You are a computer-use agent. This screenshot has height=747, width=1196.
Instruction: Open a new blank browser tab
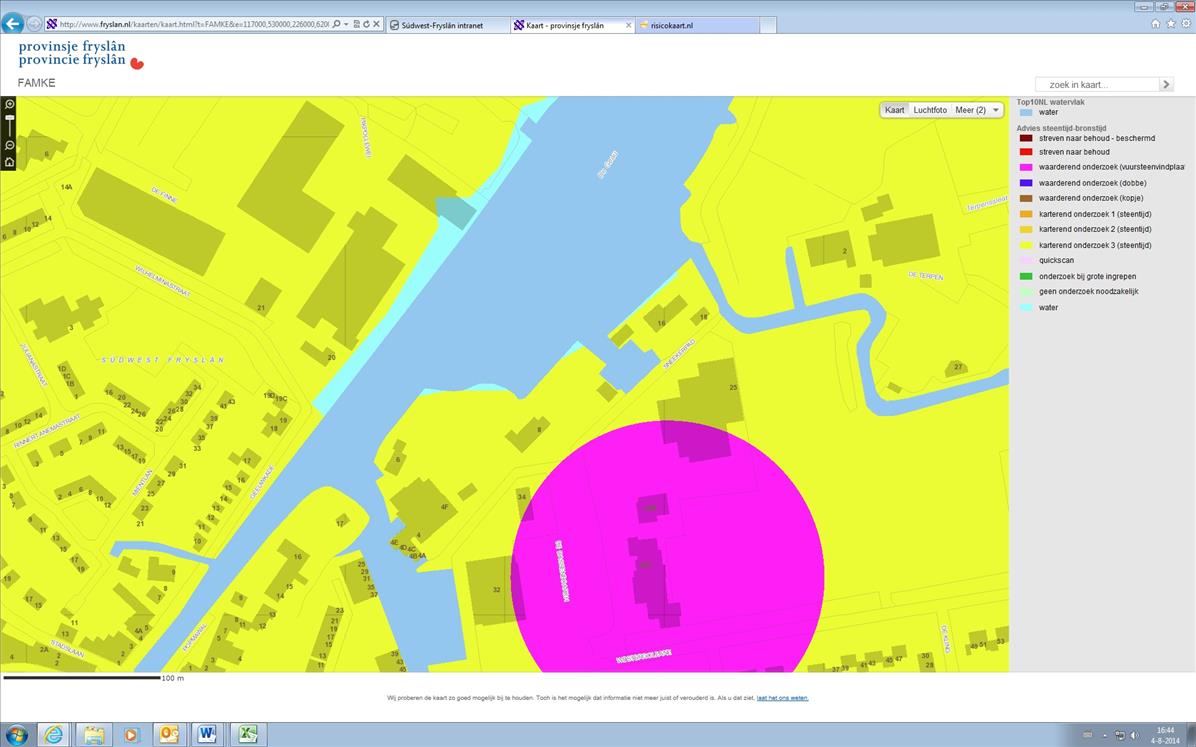tap(768, 25)
